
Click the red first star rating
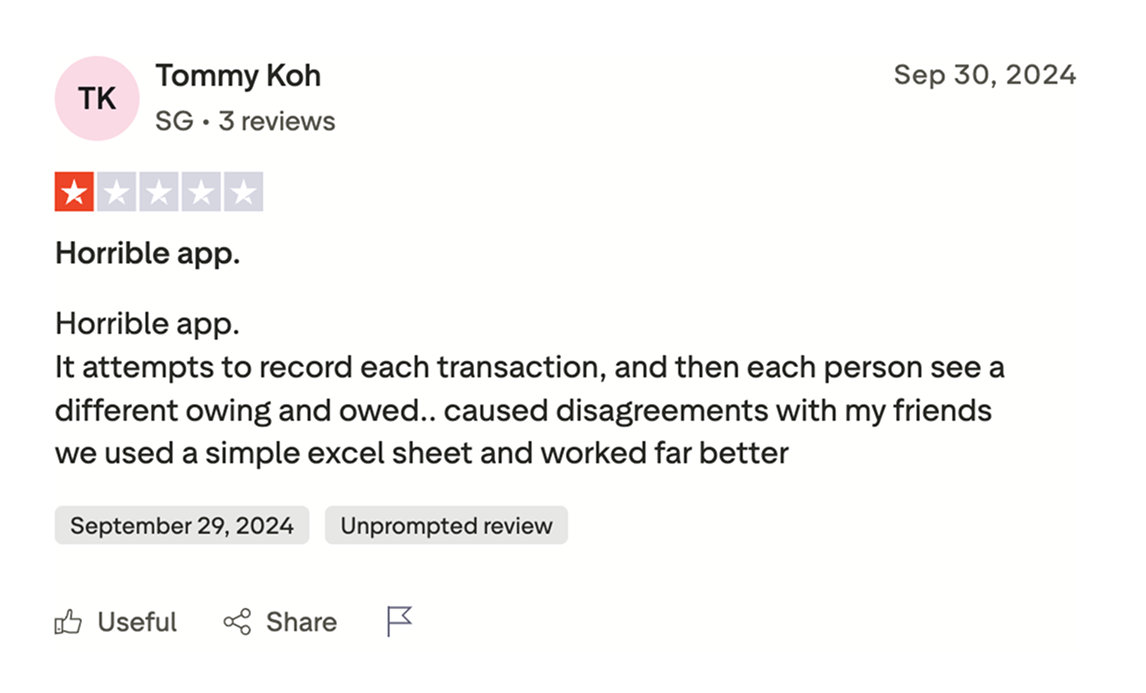[74, 192]
